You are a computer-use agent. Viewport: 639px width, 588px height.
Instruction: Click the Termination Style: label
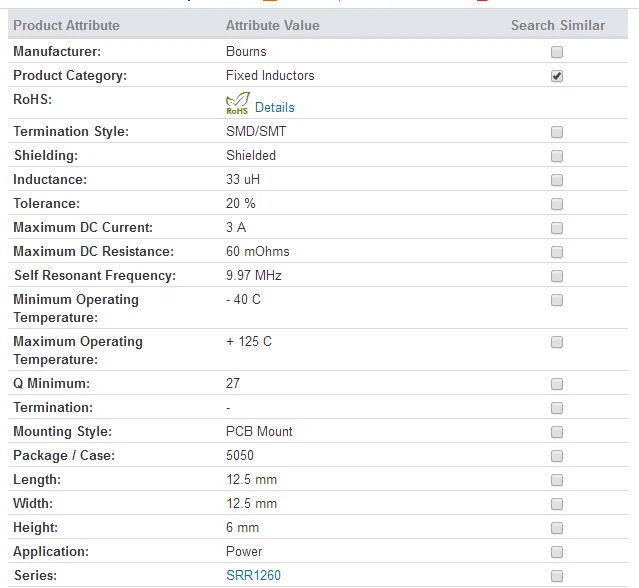point(71,132)
